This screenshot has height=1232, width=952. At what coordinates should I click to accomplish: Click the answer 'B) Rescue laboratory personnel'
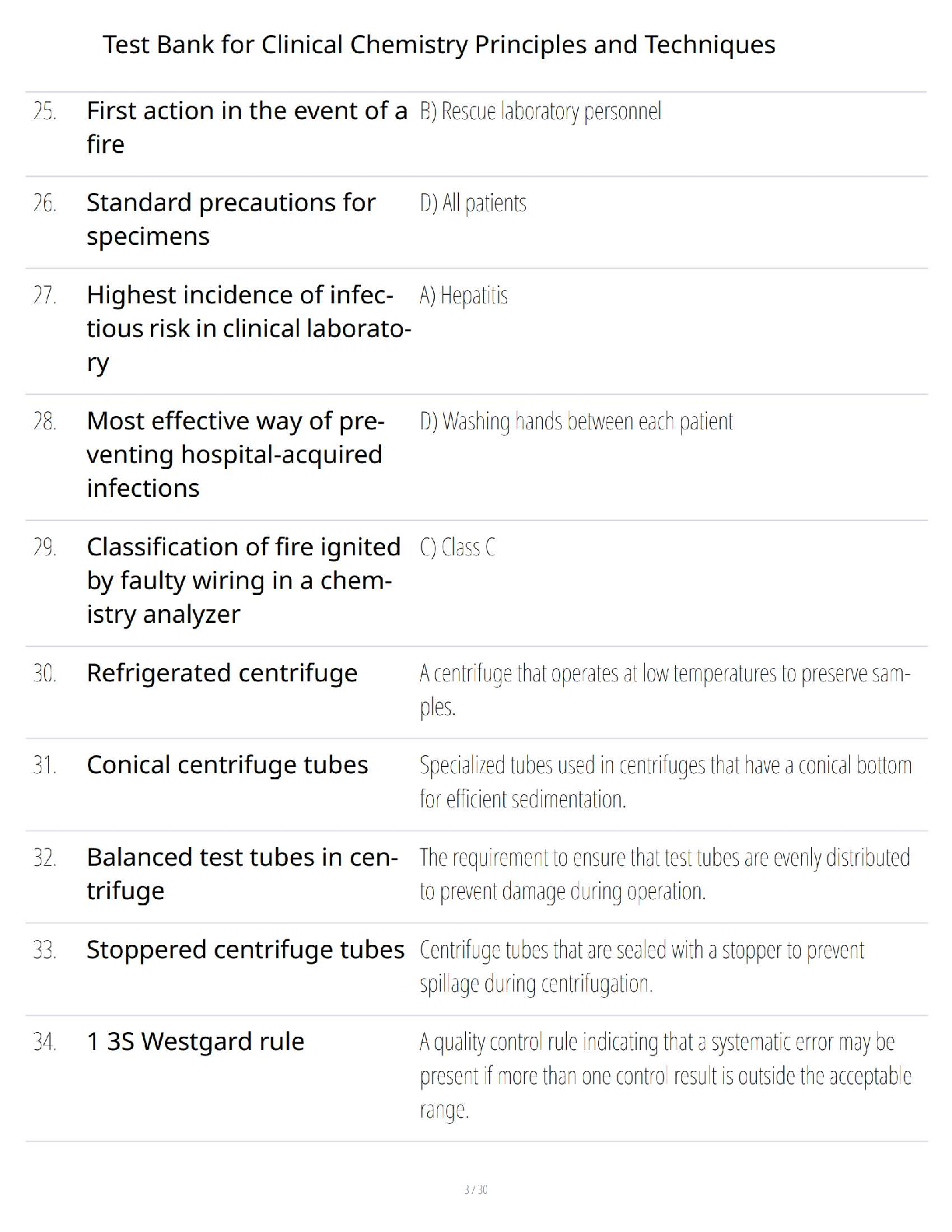tap(541, 111)
